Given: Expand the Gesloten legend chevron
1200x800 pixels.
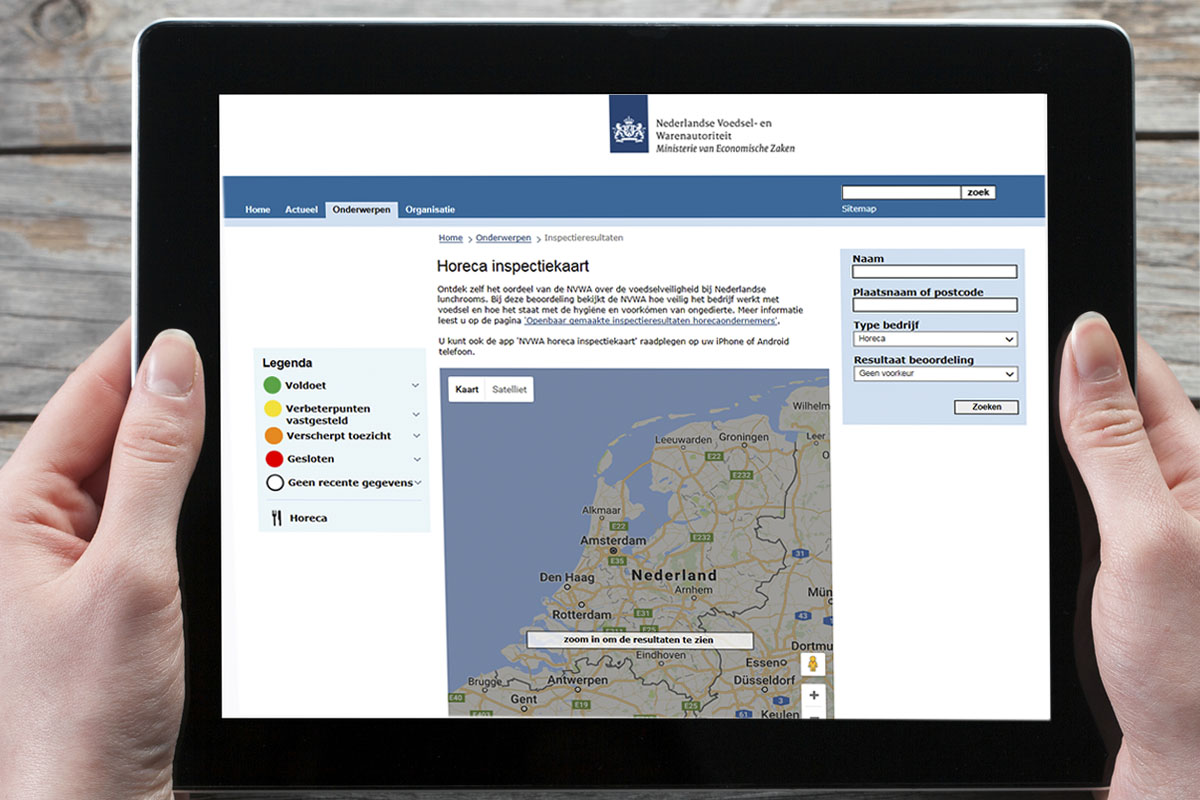Looking at the screenshot, I should click(x=416, y=459).
